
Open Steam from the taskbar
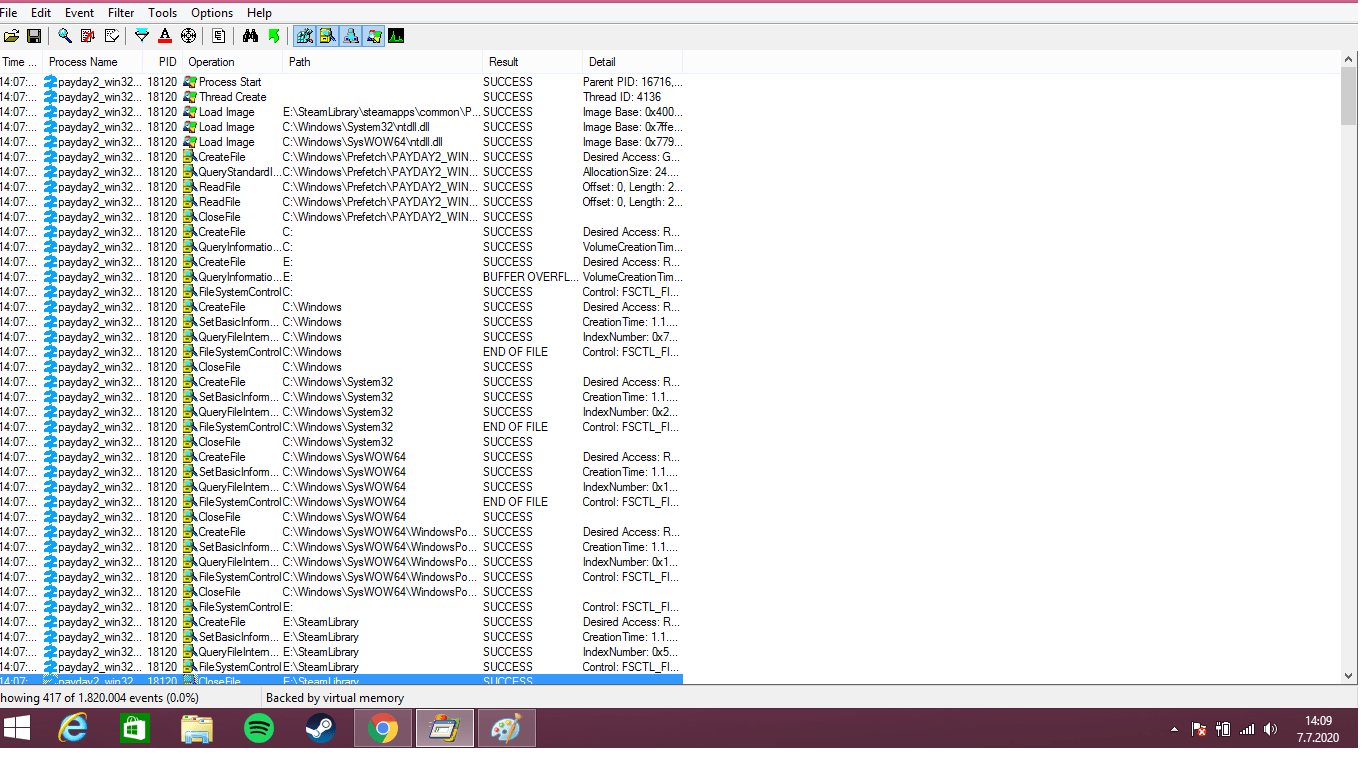(320, 728)
